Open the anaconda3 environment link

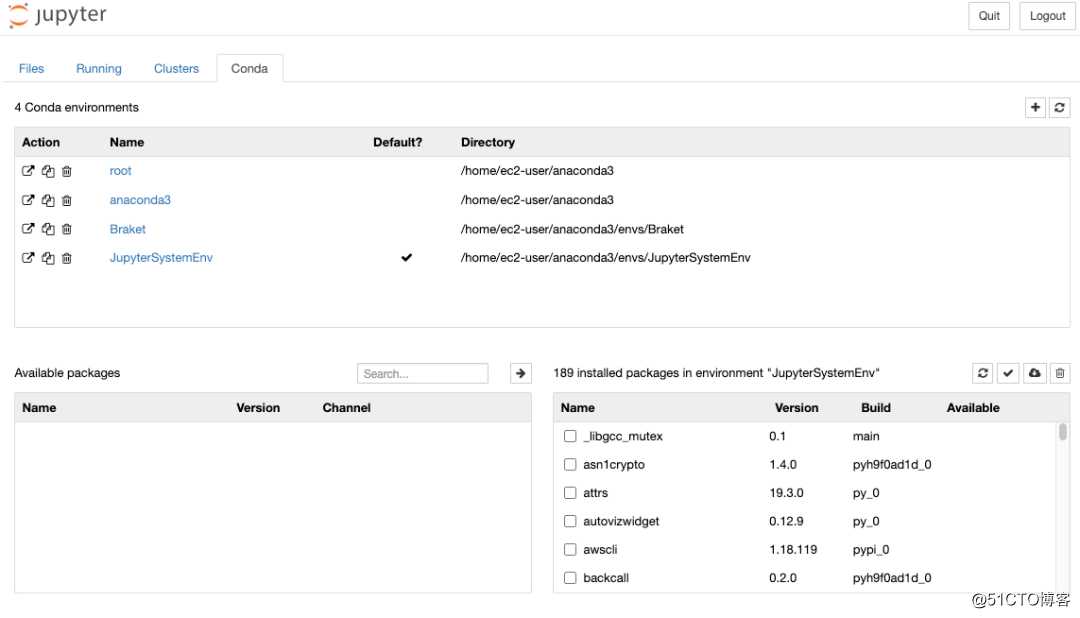[140, 200]
